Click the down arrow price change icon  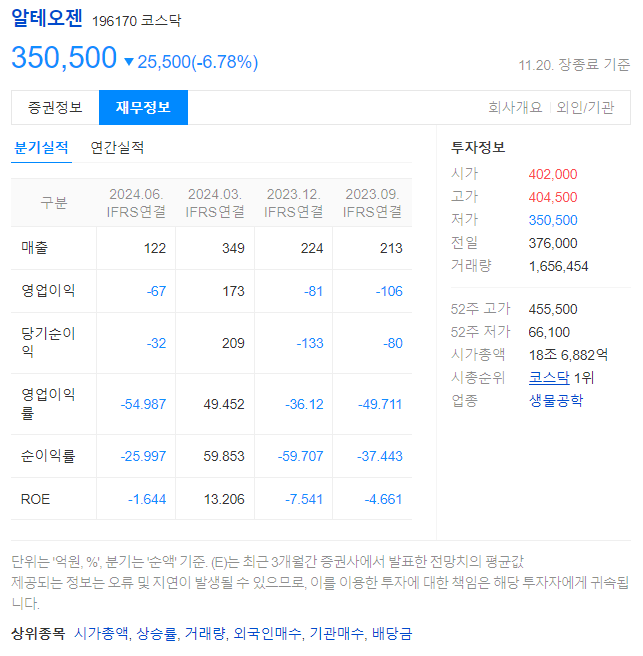click(x=129, y=62)
